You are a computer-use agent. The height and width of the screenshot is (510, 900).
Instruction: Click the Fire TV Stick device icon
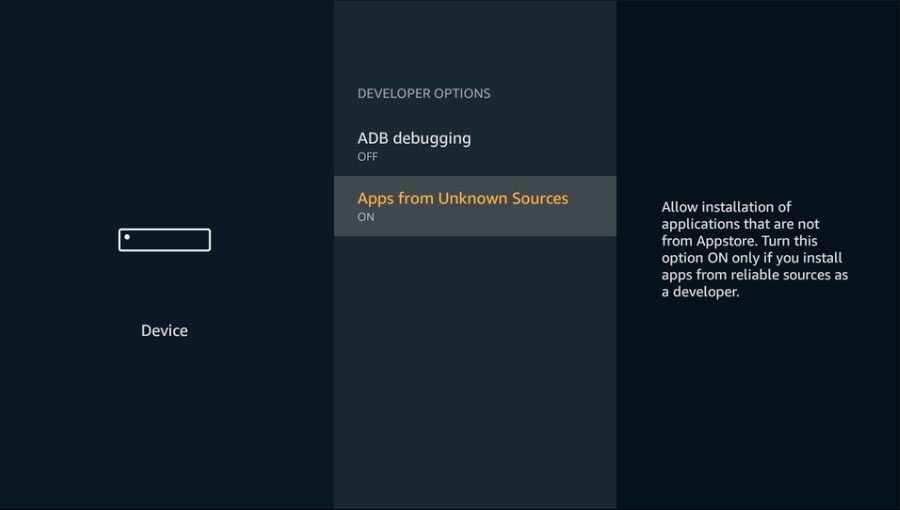tap(165, 240)
